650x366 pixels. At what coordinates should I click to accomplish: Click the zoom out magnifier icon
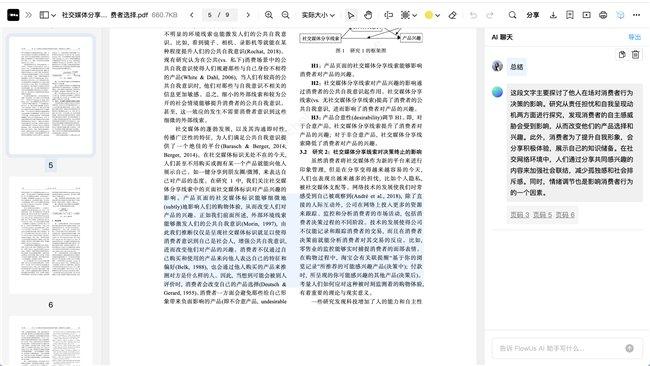point(285,15)
